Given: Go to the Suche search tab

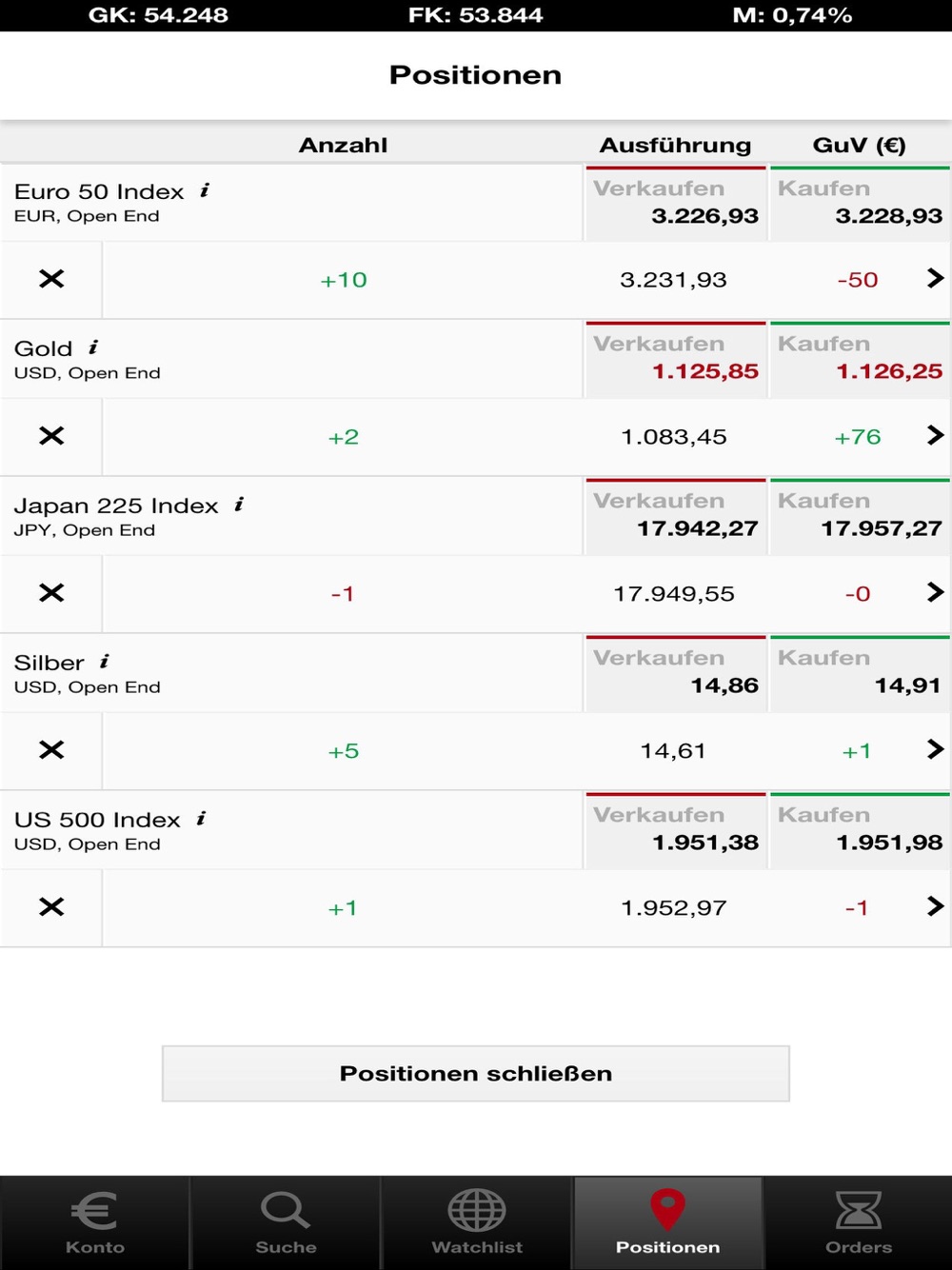Looking at the screenshot, I should (x=286, y=1222).
